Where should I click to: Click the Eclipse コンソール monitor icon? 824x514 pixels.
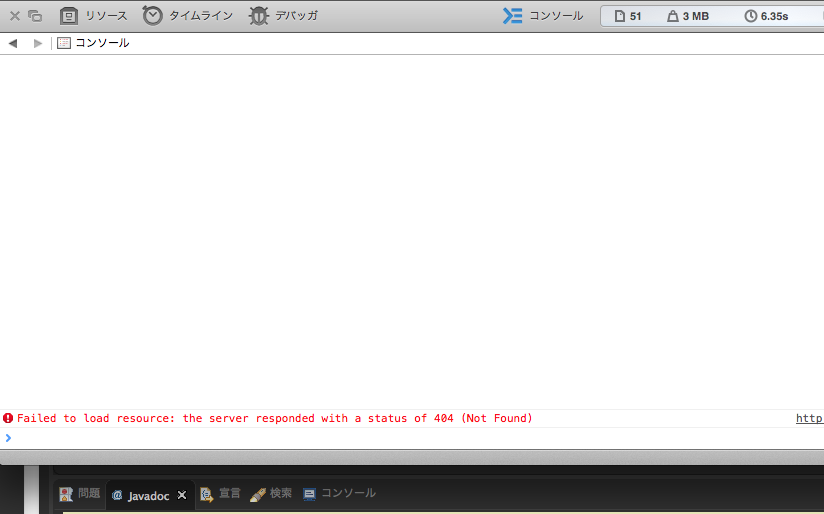[x=310, y=495]
